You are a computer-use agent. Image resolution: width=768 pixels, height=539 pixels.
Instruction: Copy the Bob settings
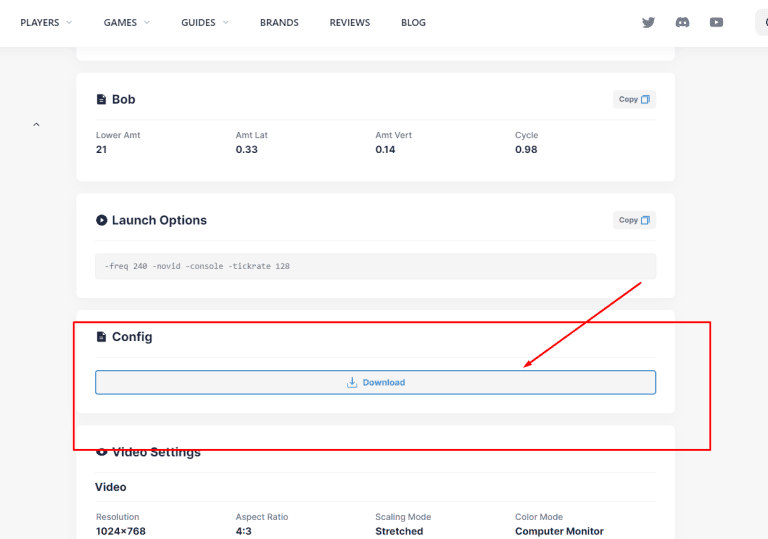[634, 100]
